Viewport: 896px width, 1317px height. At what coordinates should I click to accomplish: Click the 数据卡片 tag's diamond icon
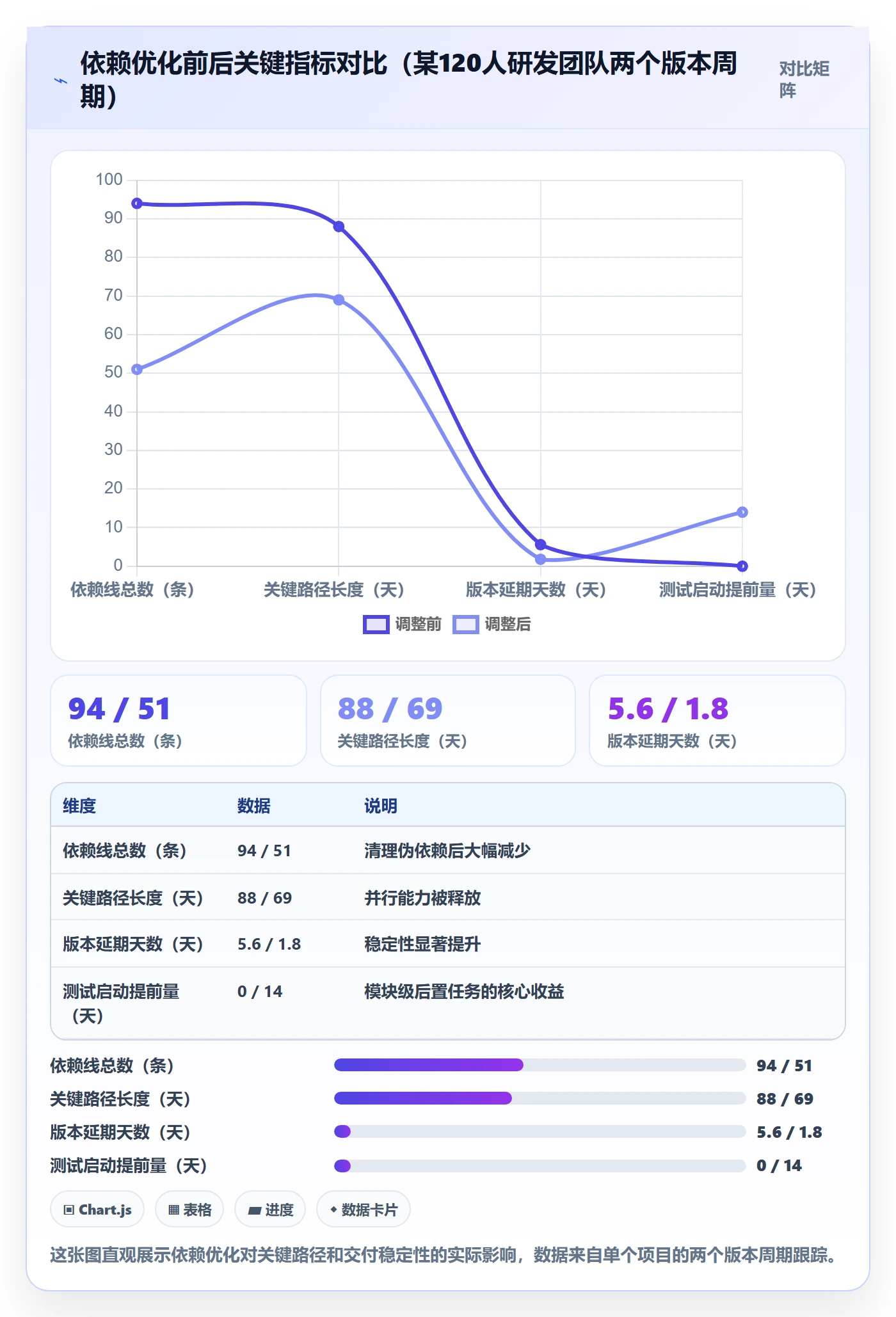tap(333, 1209)
